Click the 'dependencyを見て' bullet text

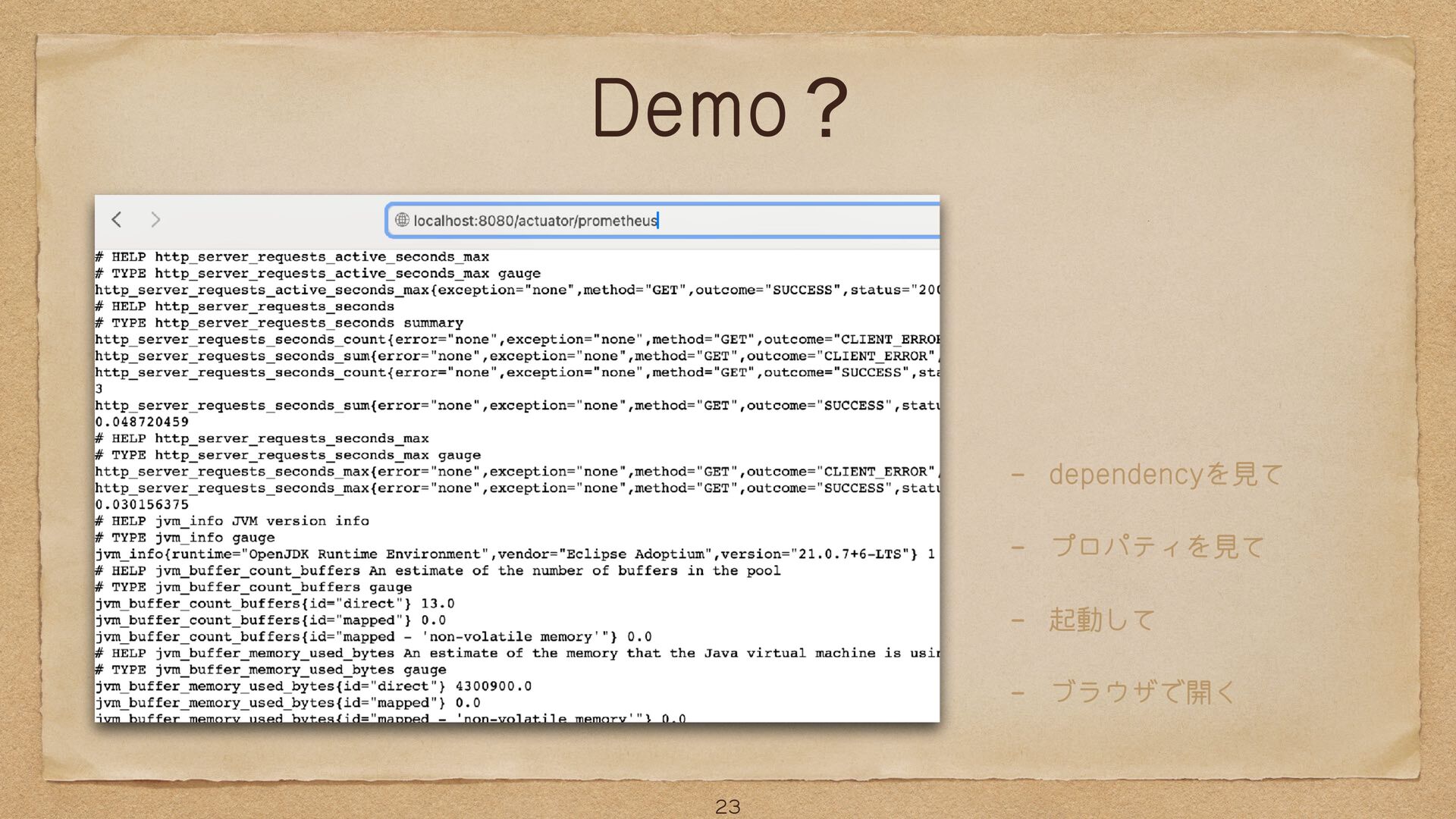pyautogui.click(x=1165, y=475)
